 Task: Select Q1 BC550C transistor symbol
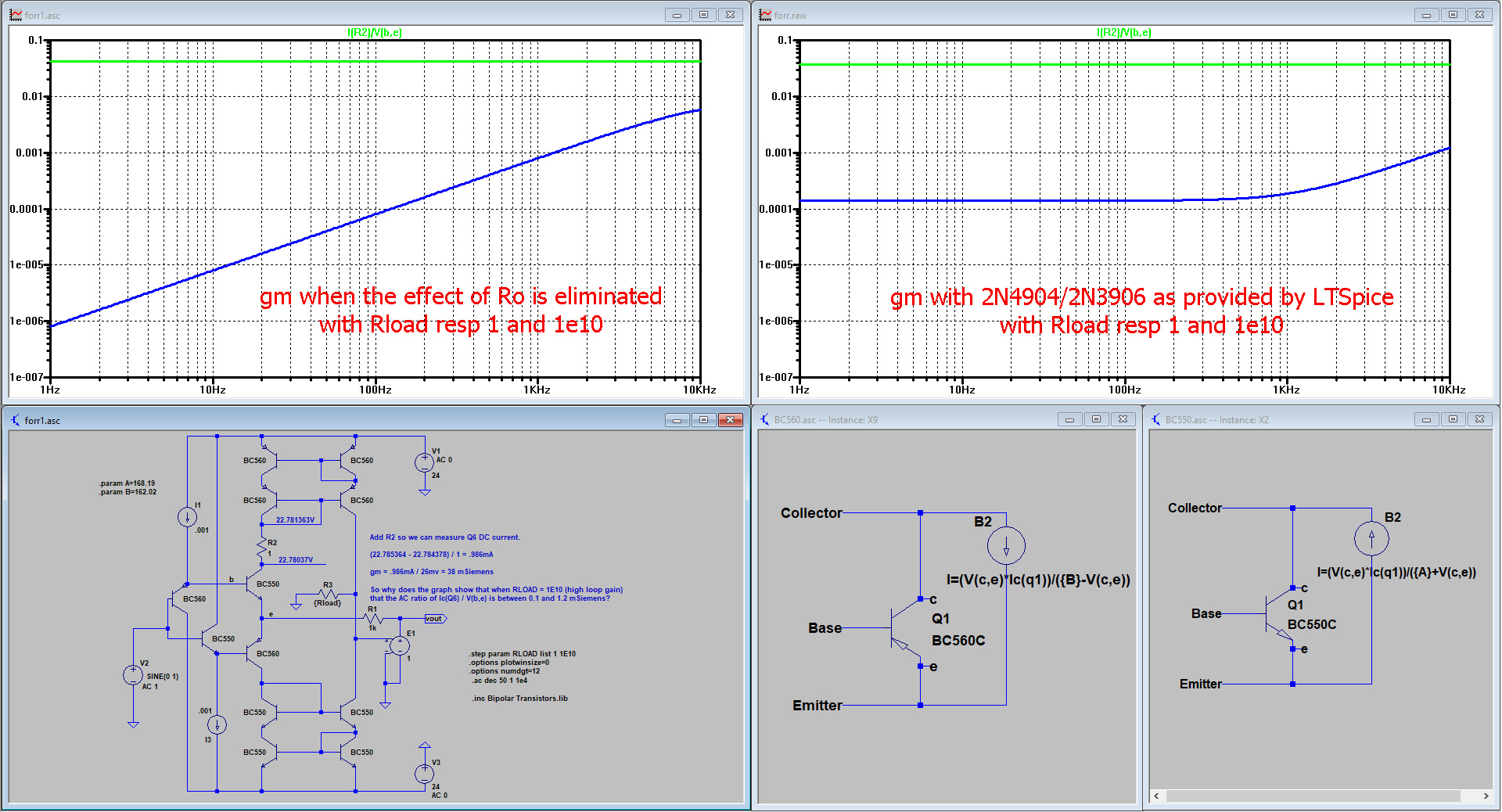pos(1278,616)
